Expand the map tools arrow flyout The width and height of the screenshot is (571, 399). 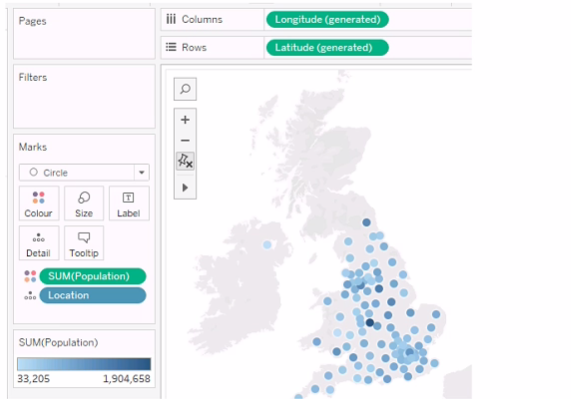(x=185, y=187)
